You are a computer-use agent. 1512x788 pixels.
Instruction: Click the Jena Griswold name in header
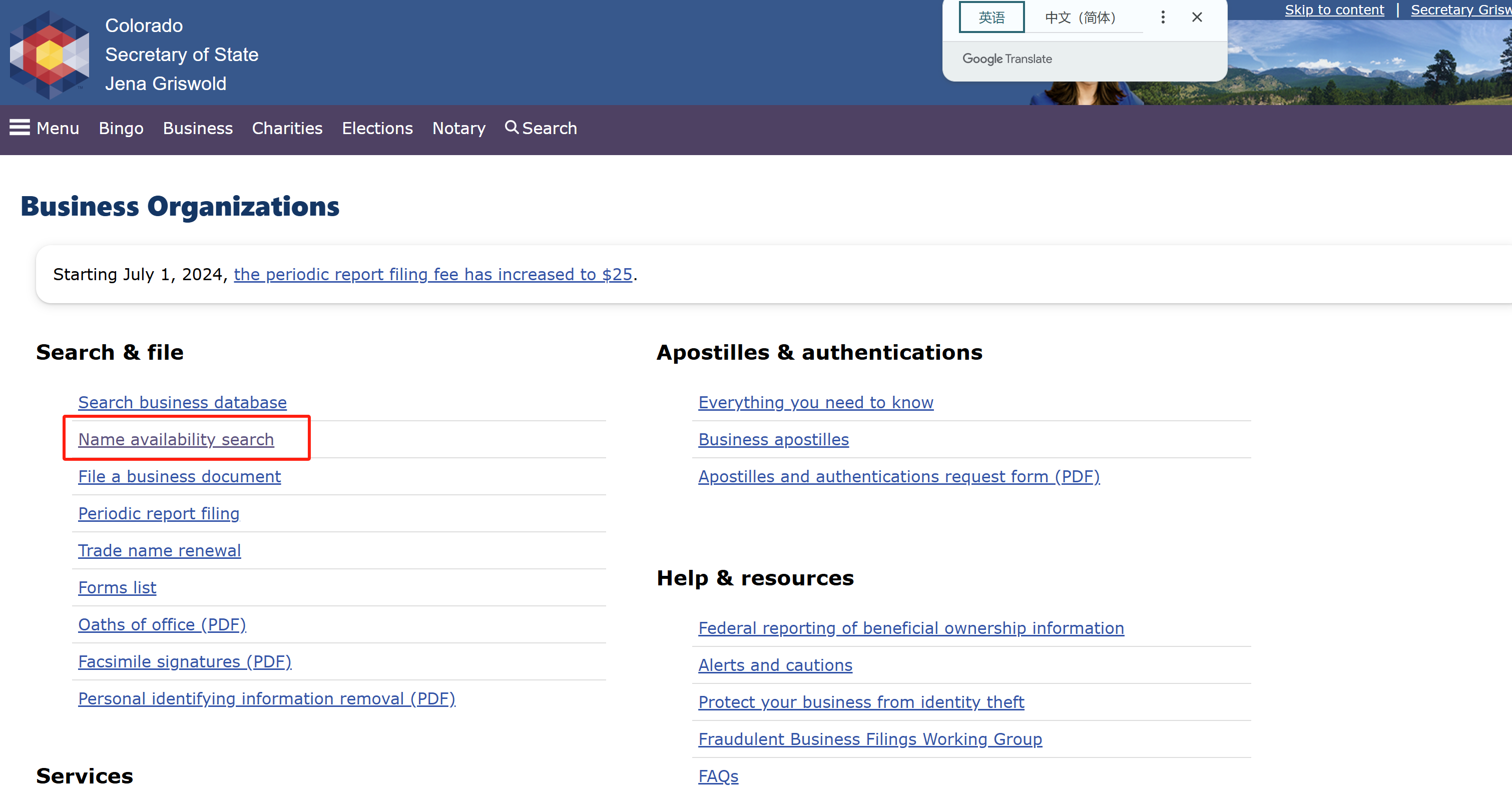[x=166, y=84]
